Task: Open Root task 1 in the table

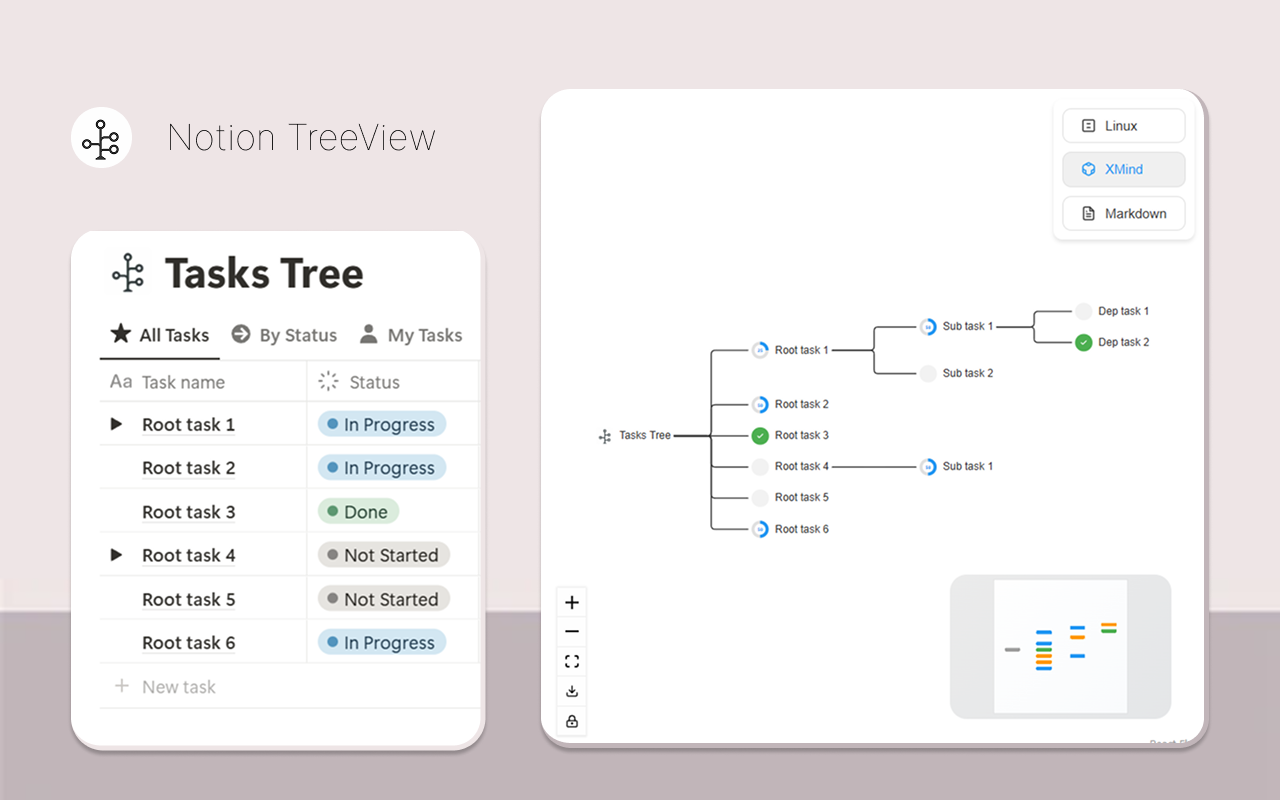Action: [188, 425]
